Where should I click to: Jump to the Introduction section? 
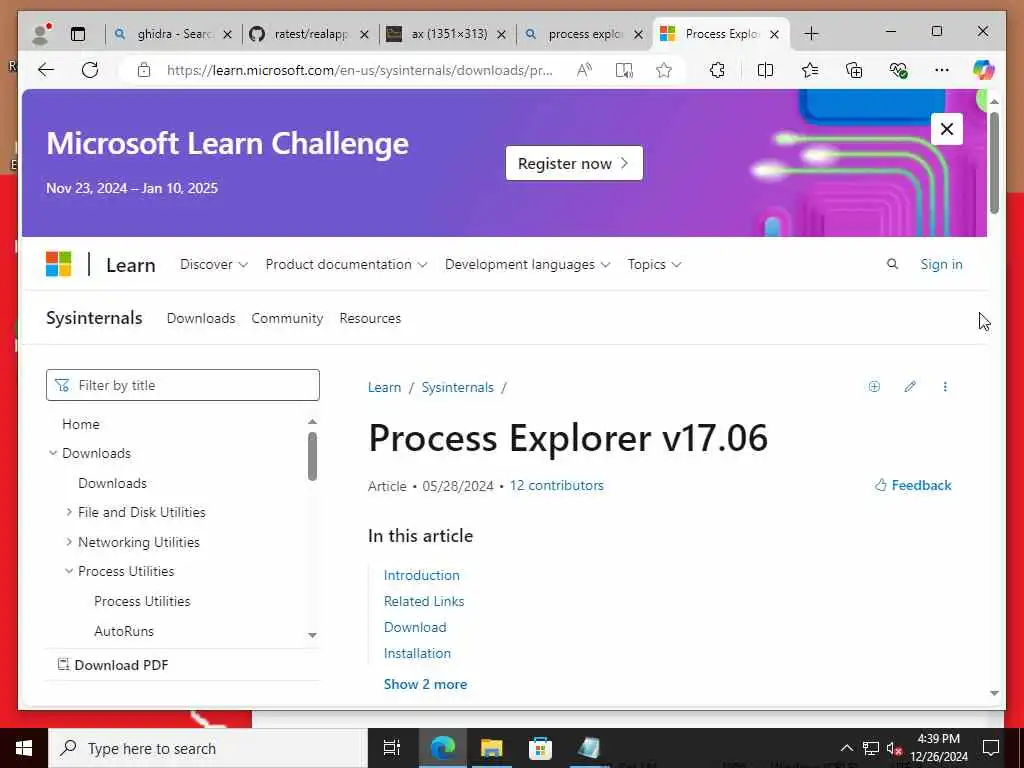pyautogui.click(x=422, y=575)
